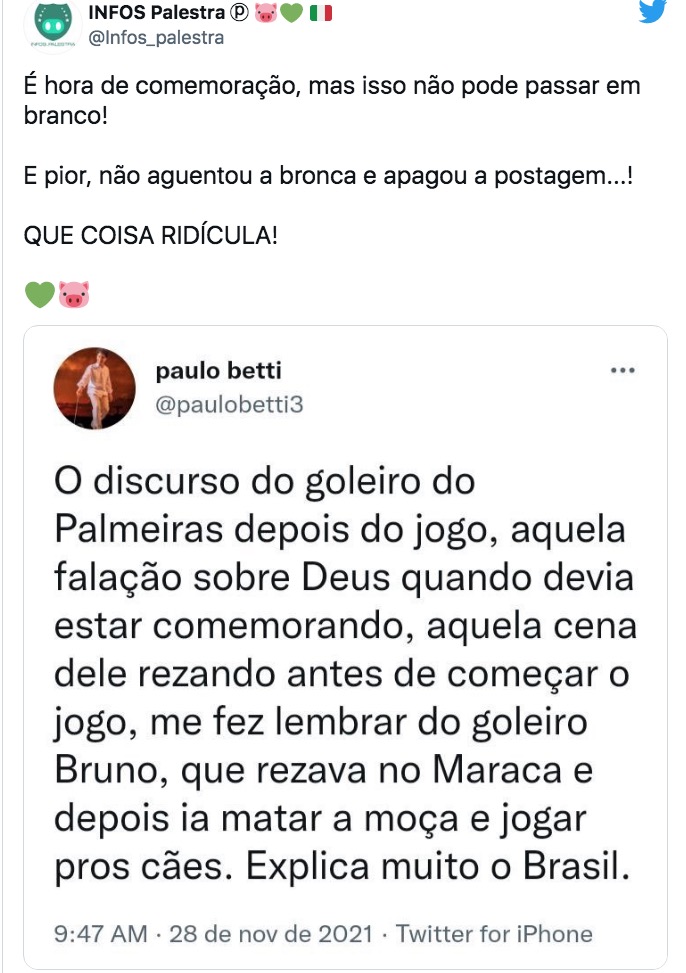Click the green heart emoji in the header
The height and width of the screenshot is (973, 686).
pos(292,15)
